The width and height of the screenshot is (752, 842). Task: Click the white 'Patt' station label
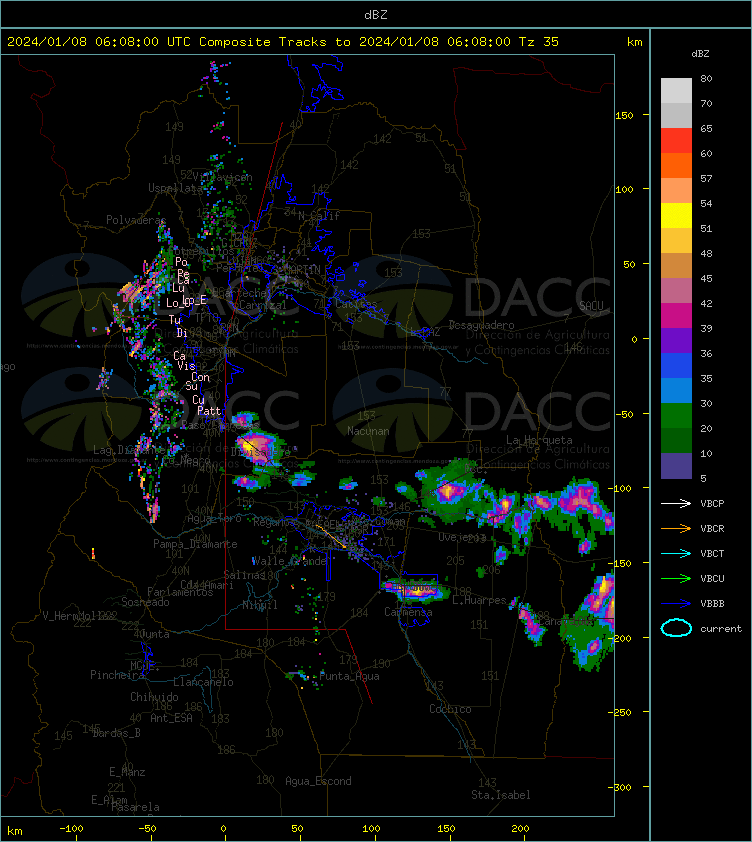pos(209,411)
